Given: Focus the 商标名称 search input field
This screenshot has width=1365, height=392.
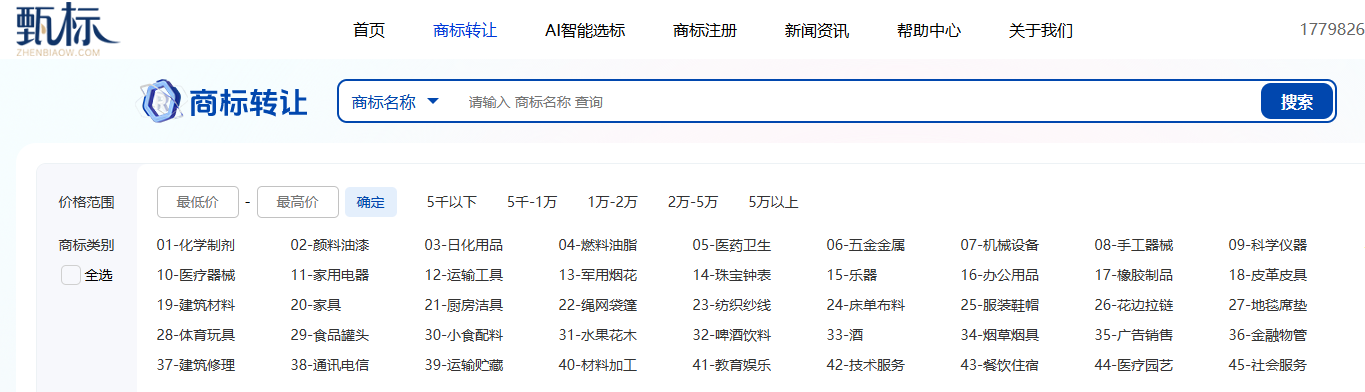Looking at the screenshot, I should (855, 102).
